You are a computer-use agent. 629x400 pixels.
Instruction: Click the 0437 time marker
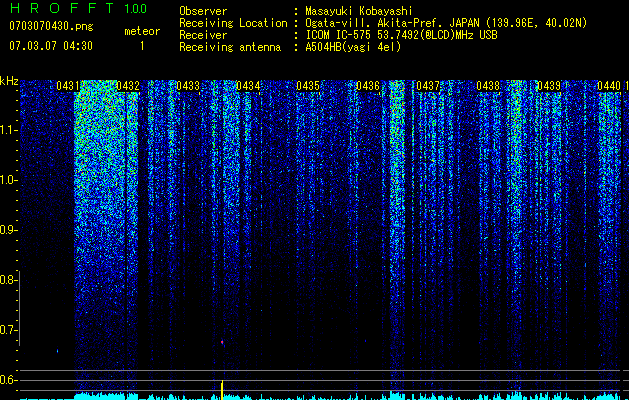pos(428,86)
